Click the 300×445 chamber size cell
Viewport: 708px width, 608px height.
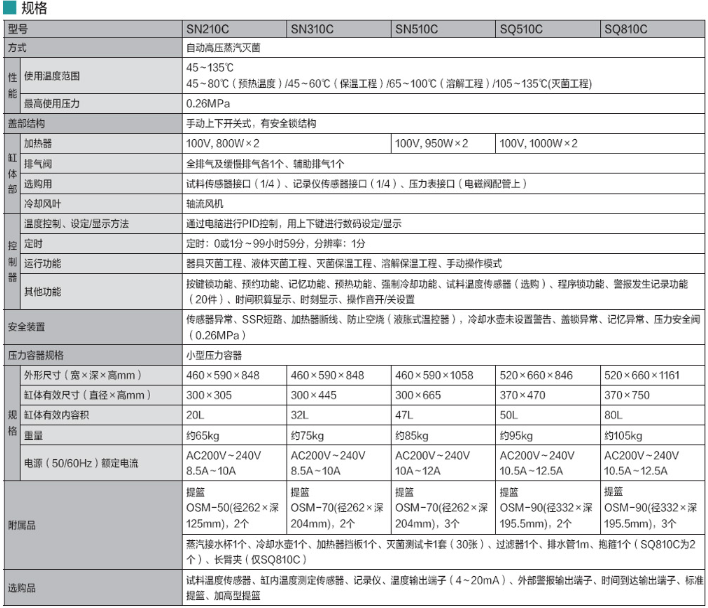click(x=339, y=395)
